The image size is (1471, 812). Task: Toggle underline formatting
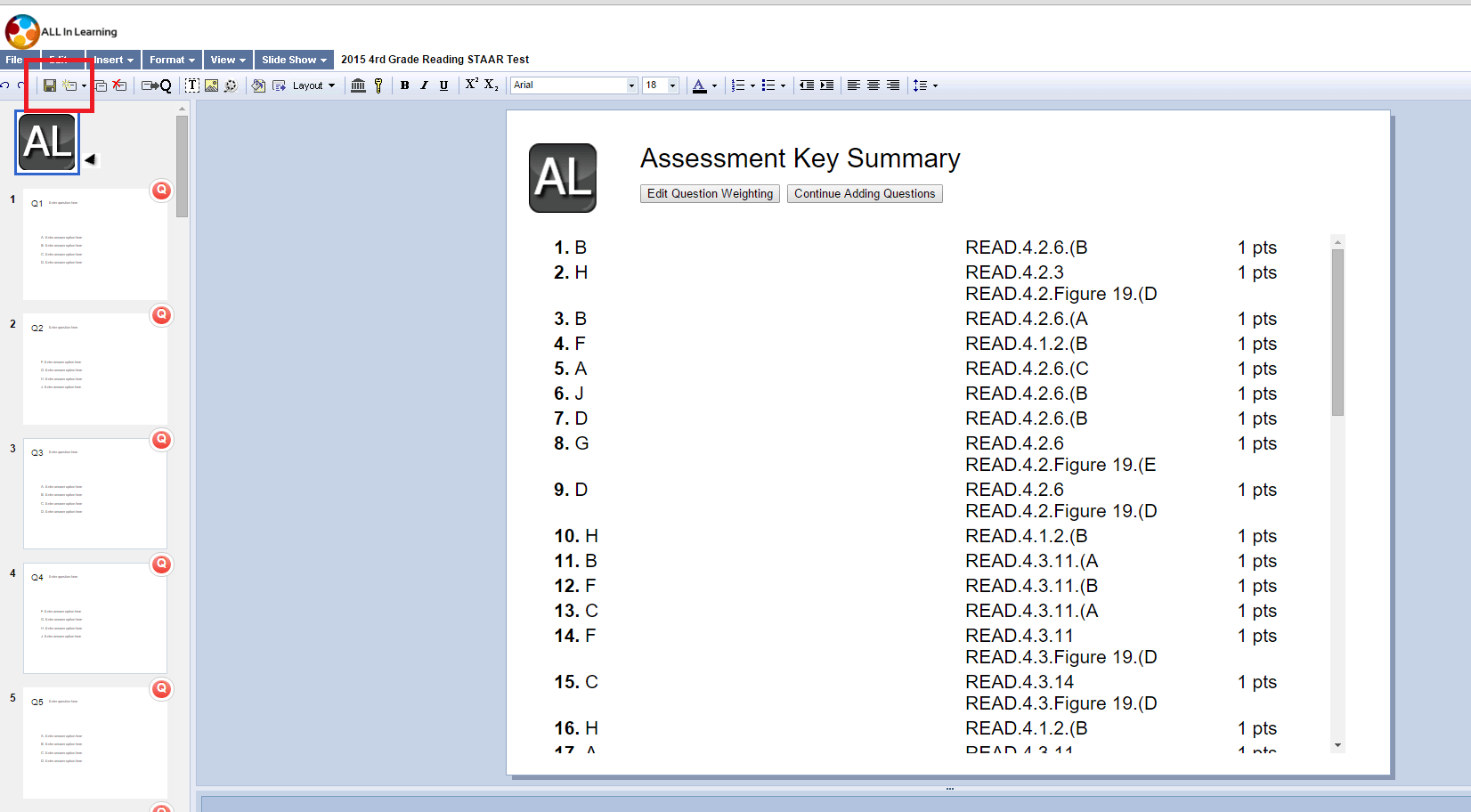click(x=443, y=85)
